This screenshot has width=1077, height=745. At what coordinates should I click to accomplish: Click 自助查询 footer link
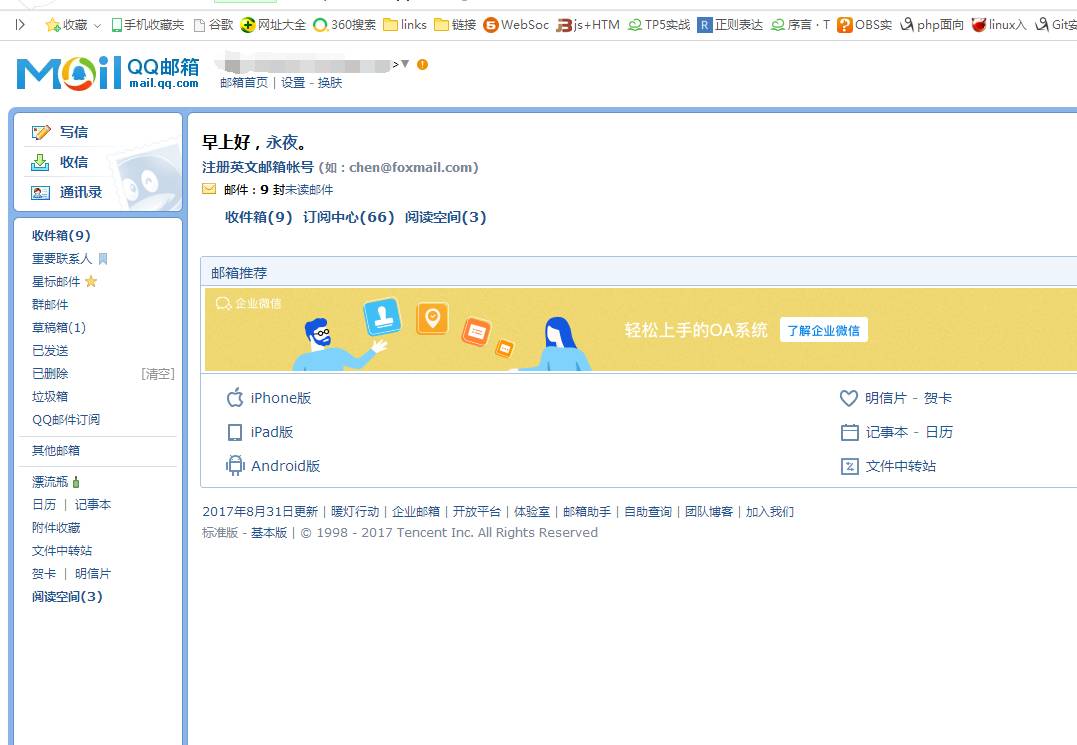click(x=648, y=512)
